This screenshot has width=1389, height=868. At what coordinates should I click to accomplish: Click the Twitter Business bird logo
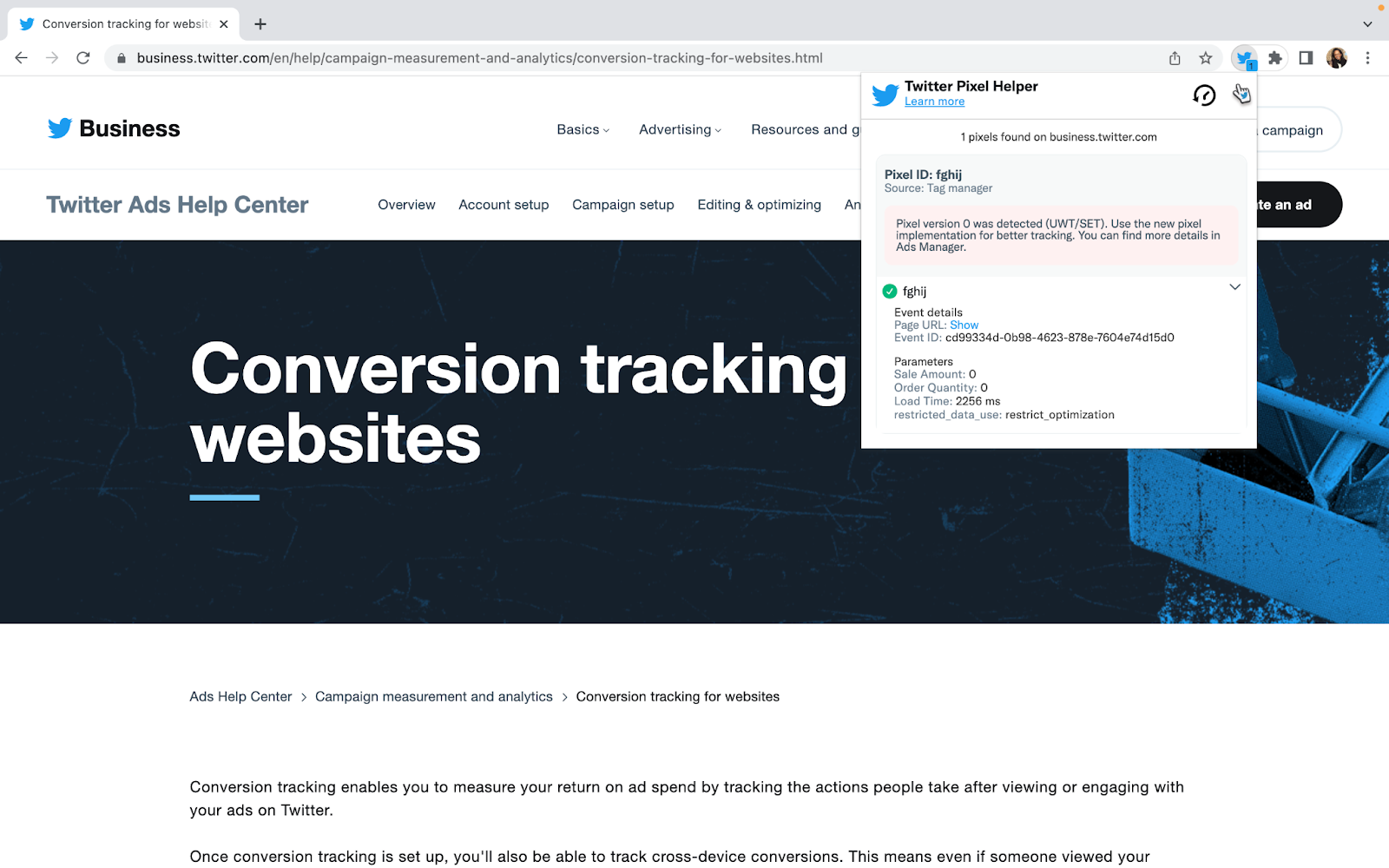point(60,128)
